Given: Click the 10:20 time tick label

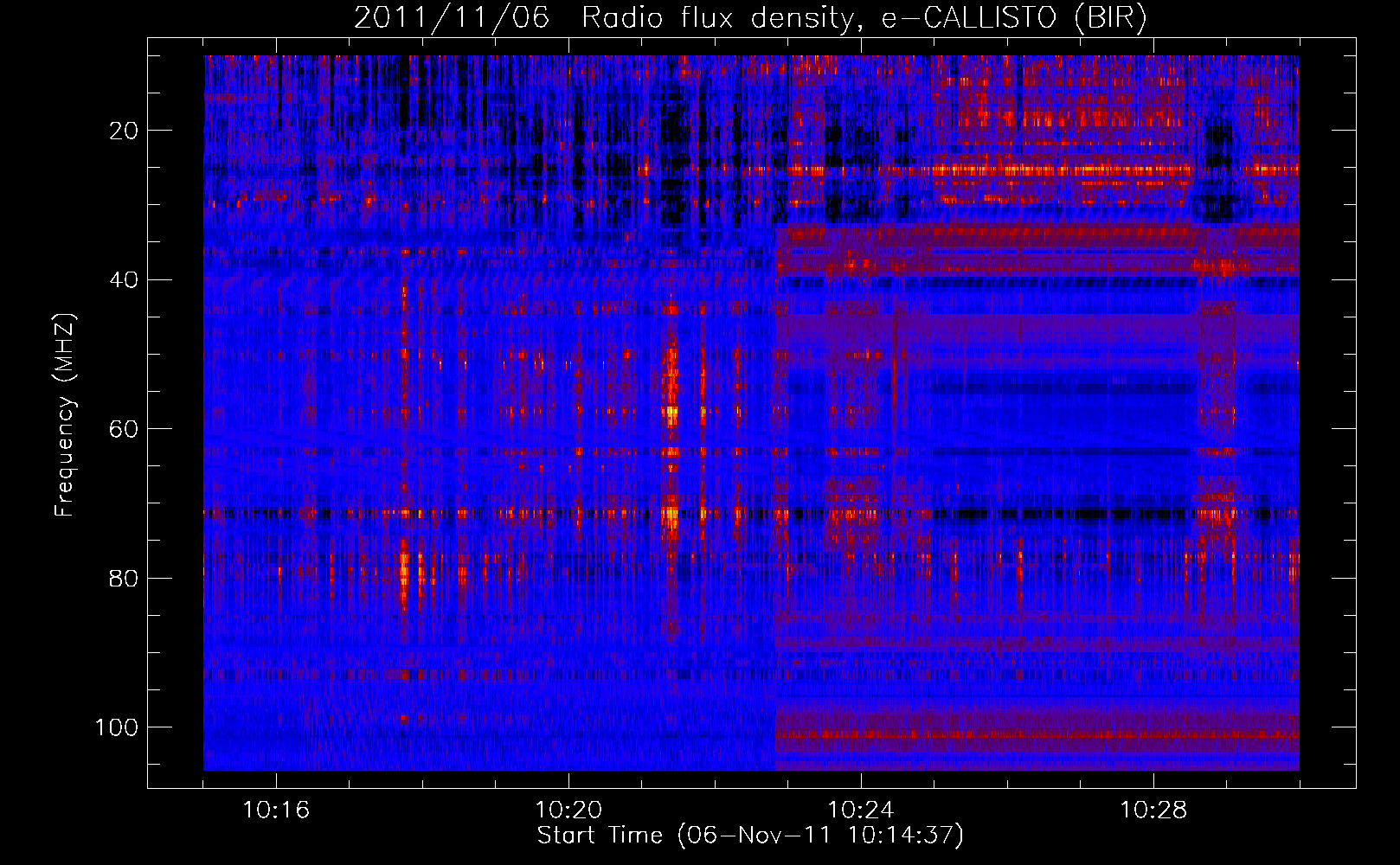Looking at the screenshot, I should 568,811.
